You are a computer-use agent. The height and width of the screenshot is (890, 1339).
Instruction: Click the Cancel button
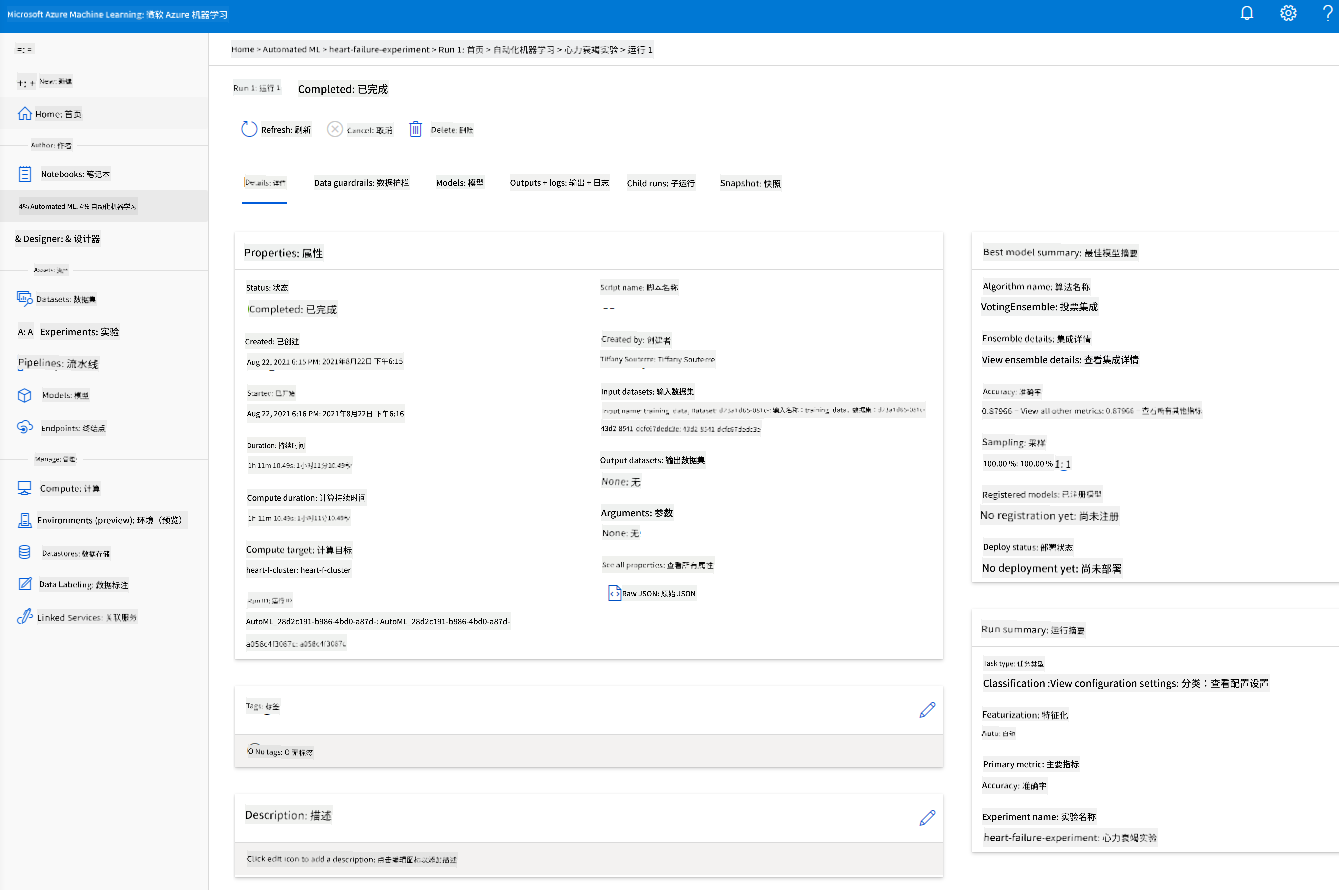coord(360,130)
